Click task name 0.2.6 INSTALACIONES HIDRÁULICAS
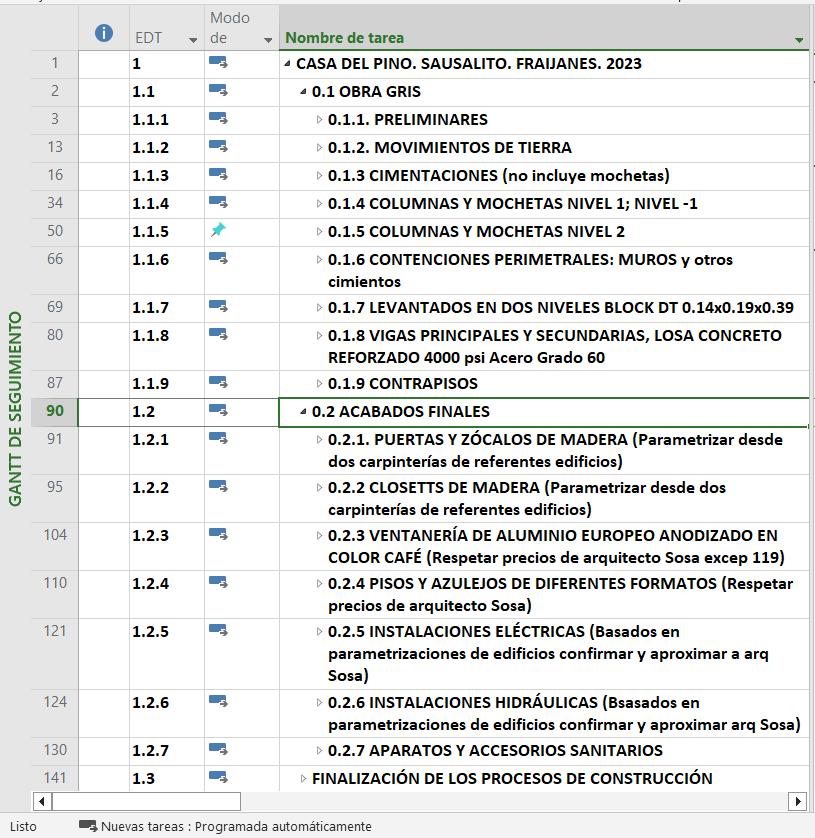The image size is (815, 838). point(564,713)
